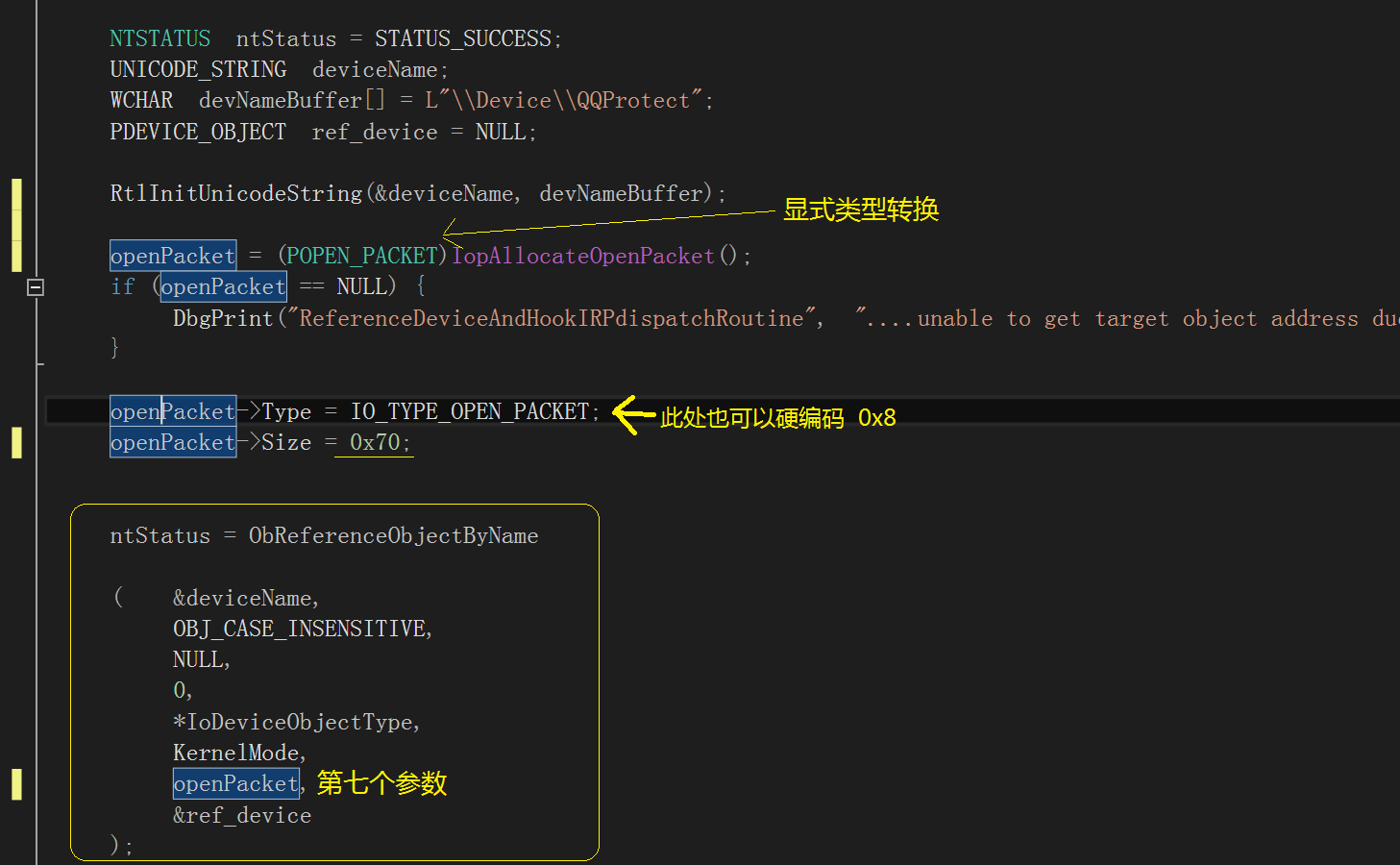The width and height of the screenshot is (1400, 865).
Task: Click &deviceName argument
Action: pos(242,598)
